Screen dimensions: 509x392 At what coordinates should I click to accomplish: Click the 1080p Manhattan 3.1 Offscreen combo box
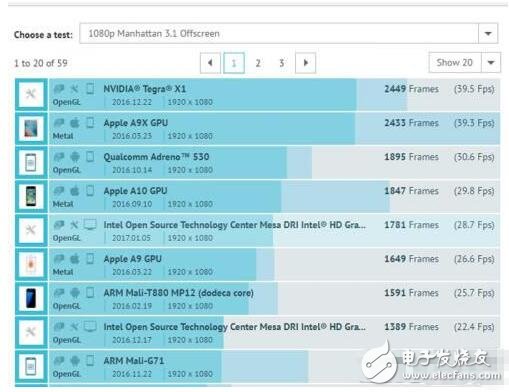point(288,33)
